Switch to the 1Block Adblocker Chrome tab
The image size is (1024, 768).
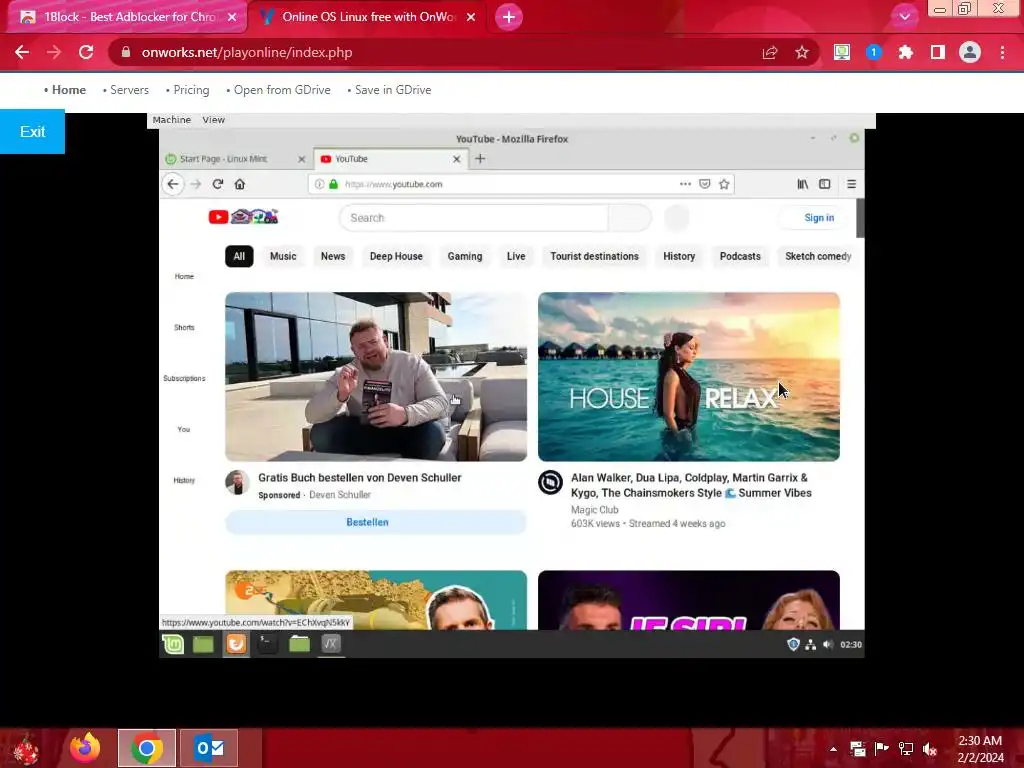128,17
